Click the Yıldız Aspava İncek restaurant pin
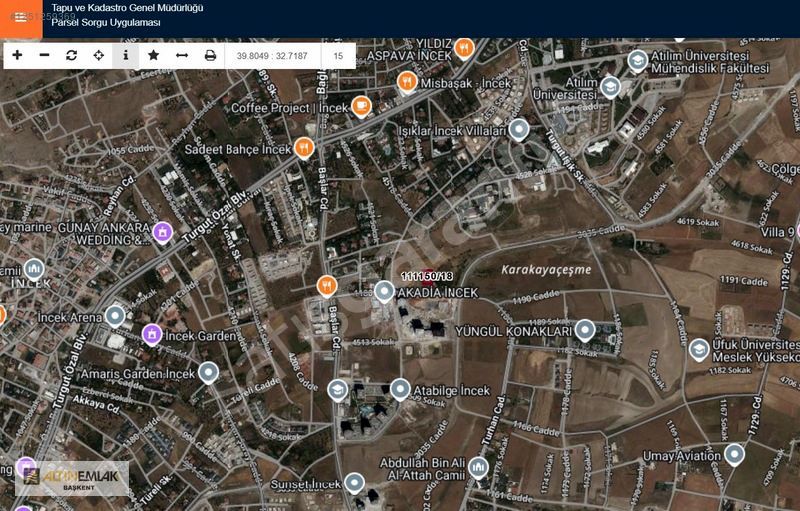800x511 pixels. (464, 48)
